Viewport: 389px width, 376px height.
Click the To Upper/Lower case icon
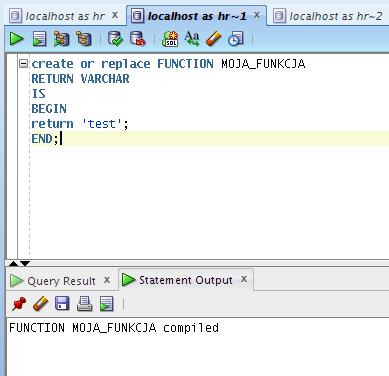click(x=192, y=39)
